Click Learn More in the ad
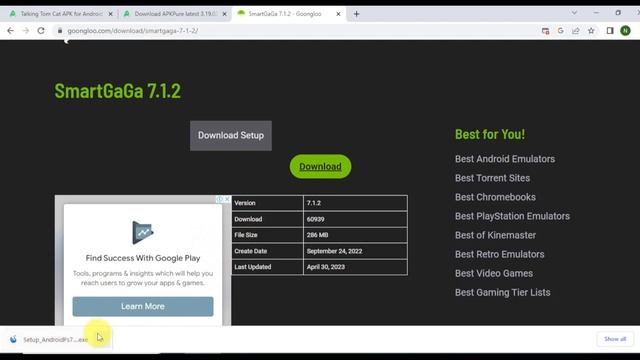Viewport: 640px width, 360px height. [x=143, y=306]
